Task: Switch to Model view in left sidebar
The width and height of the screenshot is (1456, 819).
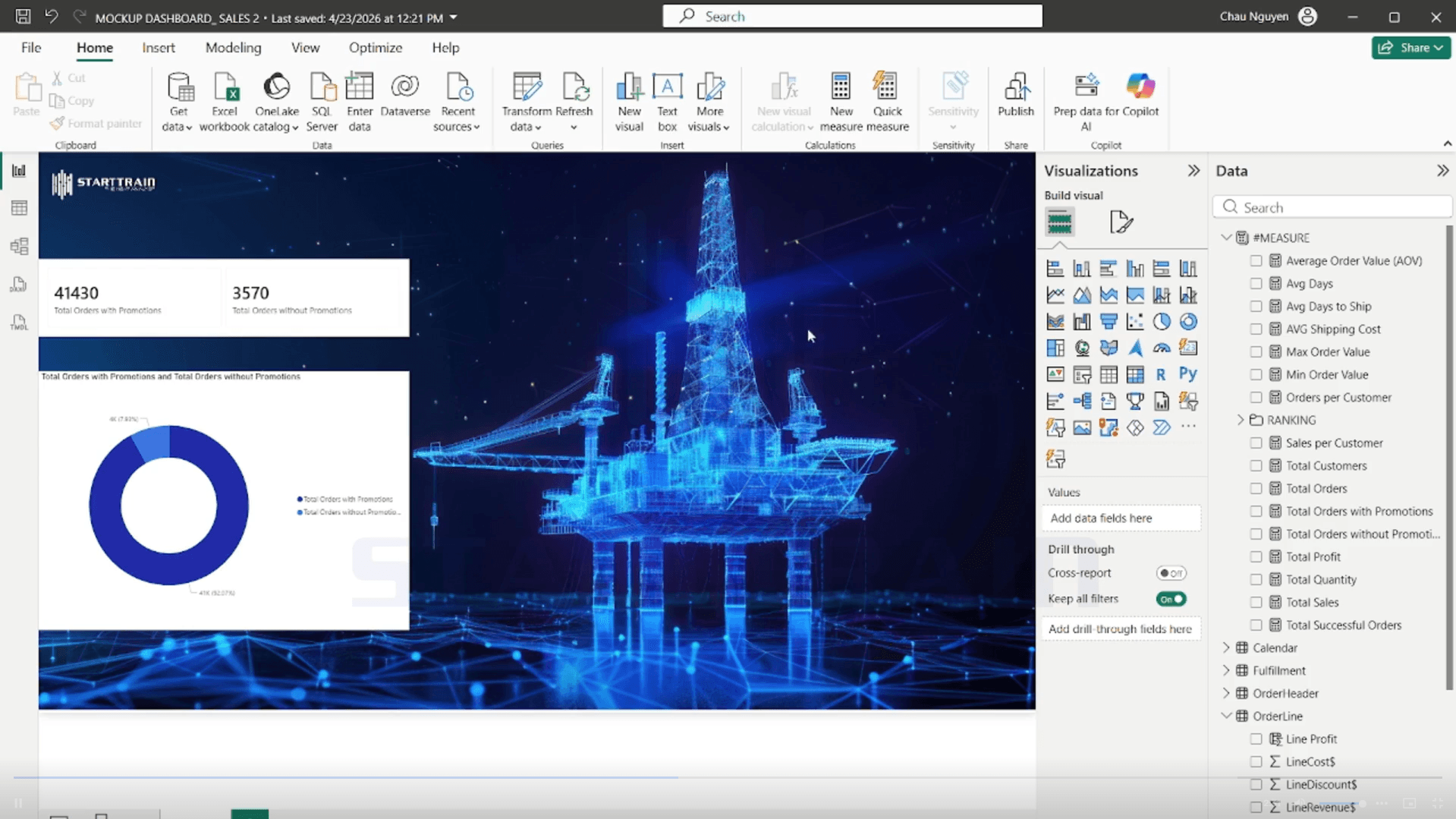Action: [x=19, y=246]
